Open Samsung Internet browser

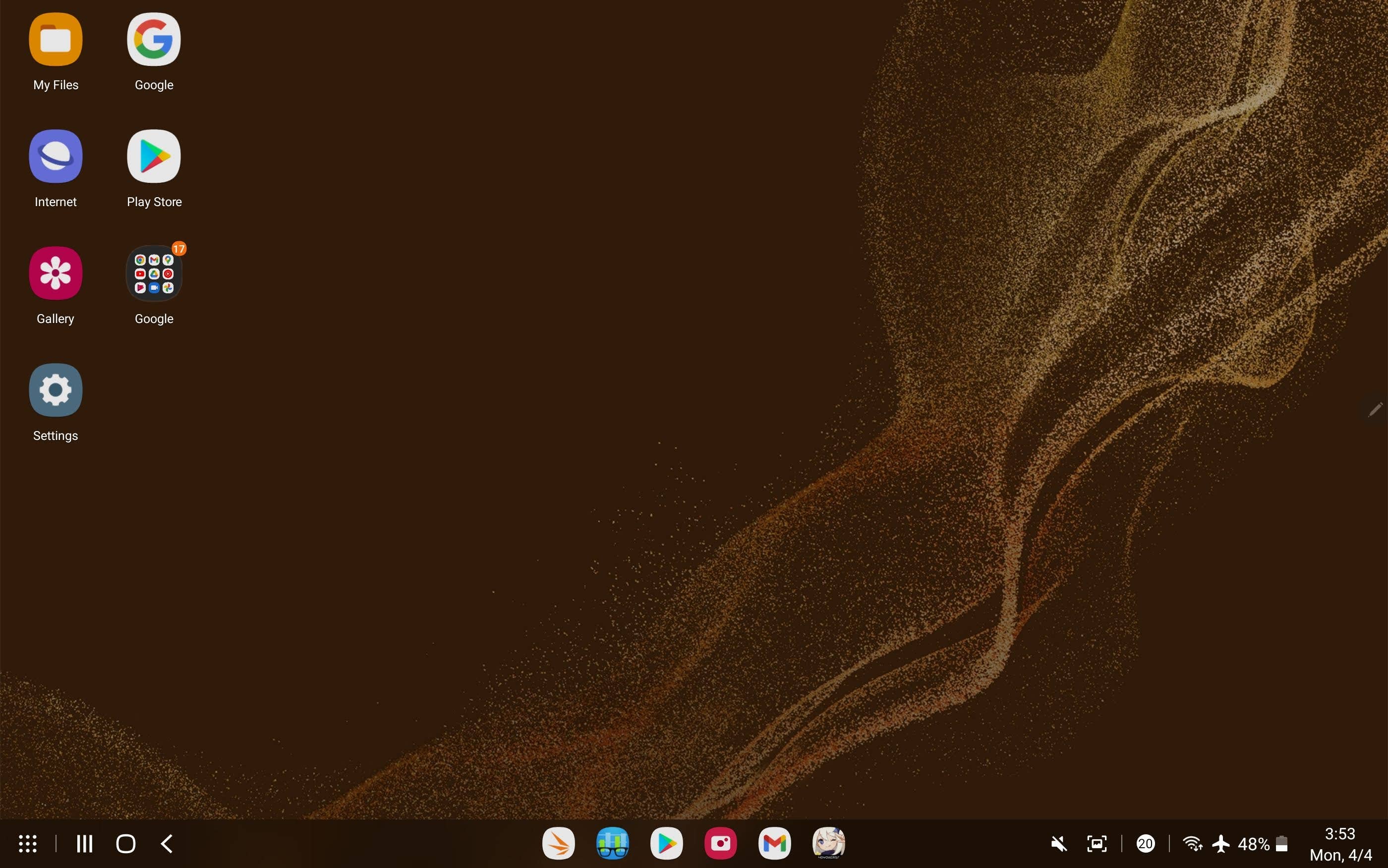click(x=55, y=156)
